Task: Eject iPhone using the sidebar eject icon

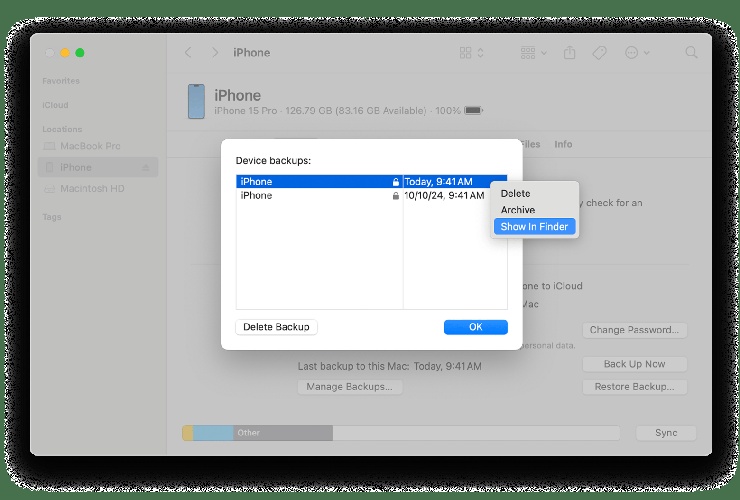Action: [145, 168]
